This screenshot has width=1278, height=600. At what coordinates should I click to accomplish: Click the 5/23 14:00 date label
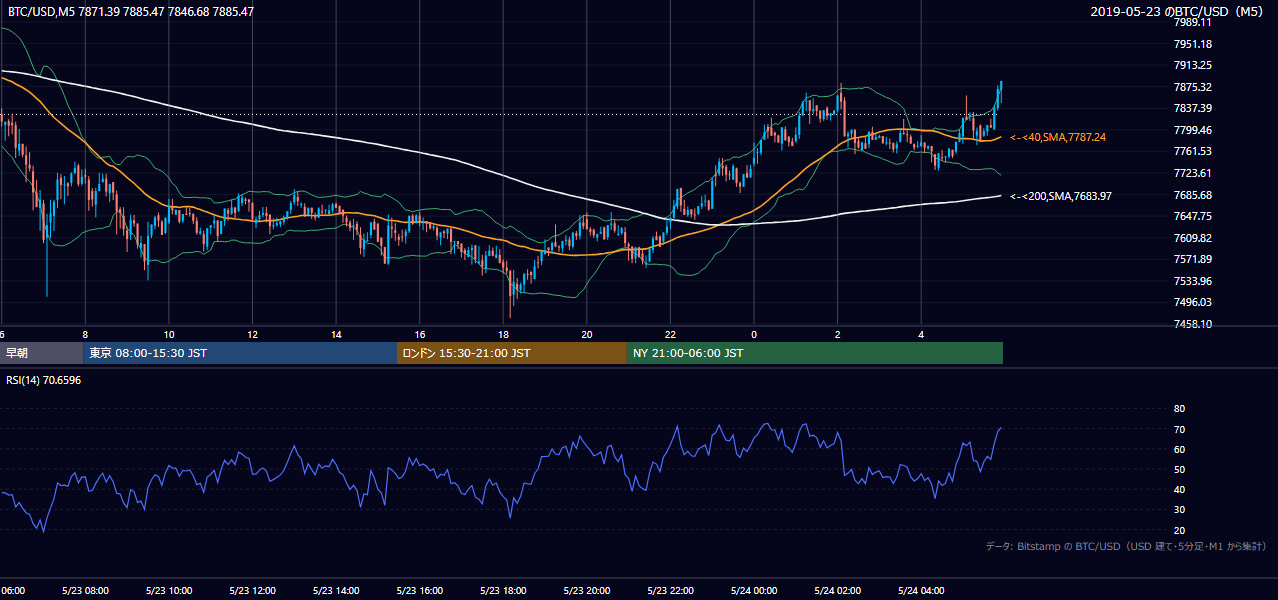click(336, 591)
